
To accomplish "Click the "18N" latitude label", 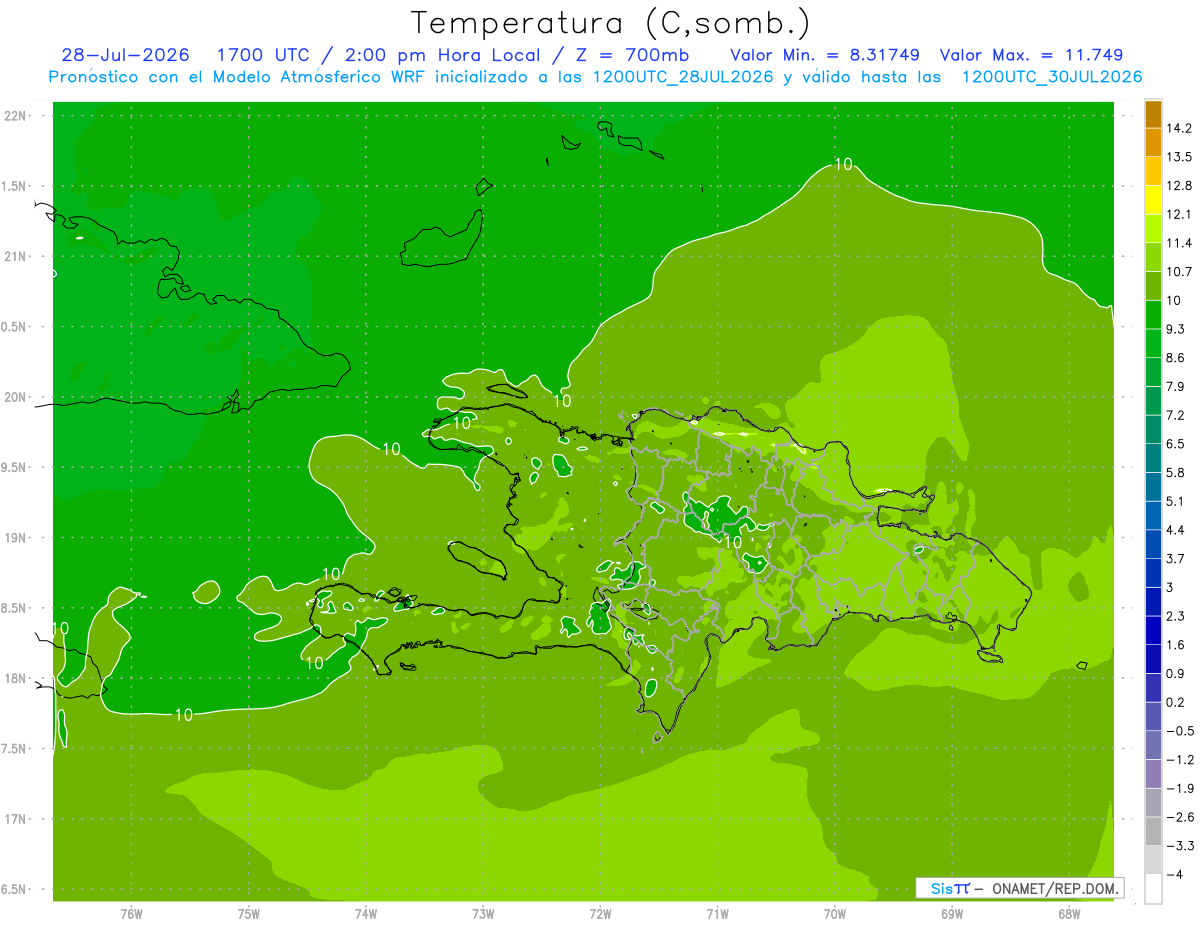I will pos(15,678).
